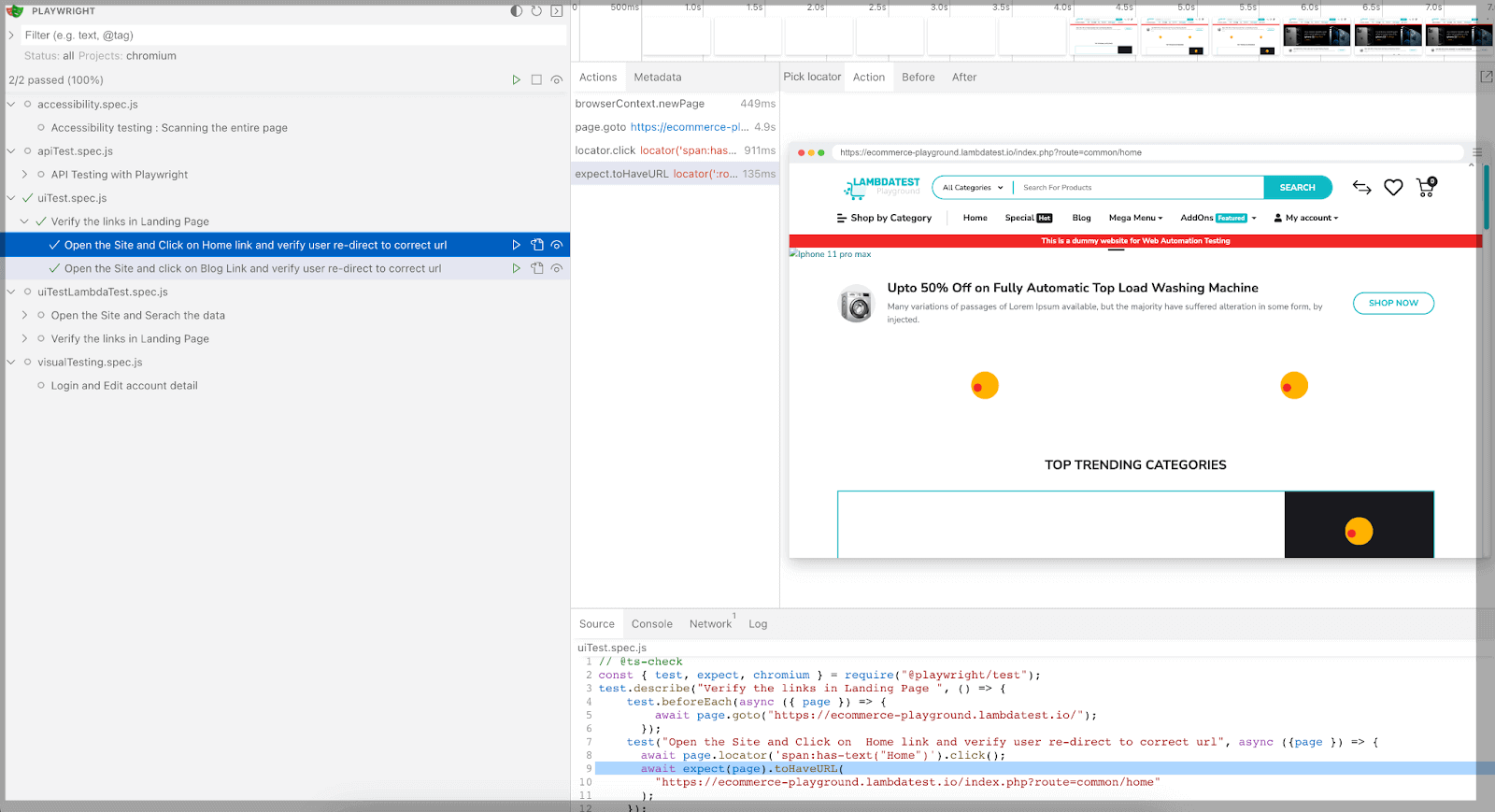Click the wishlist heart icon

[x=1393, y=188]
